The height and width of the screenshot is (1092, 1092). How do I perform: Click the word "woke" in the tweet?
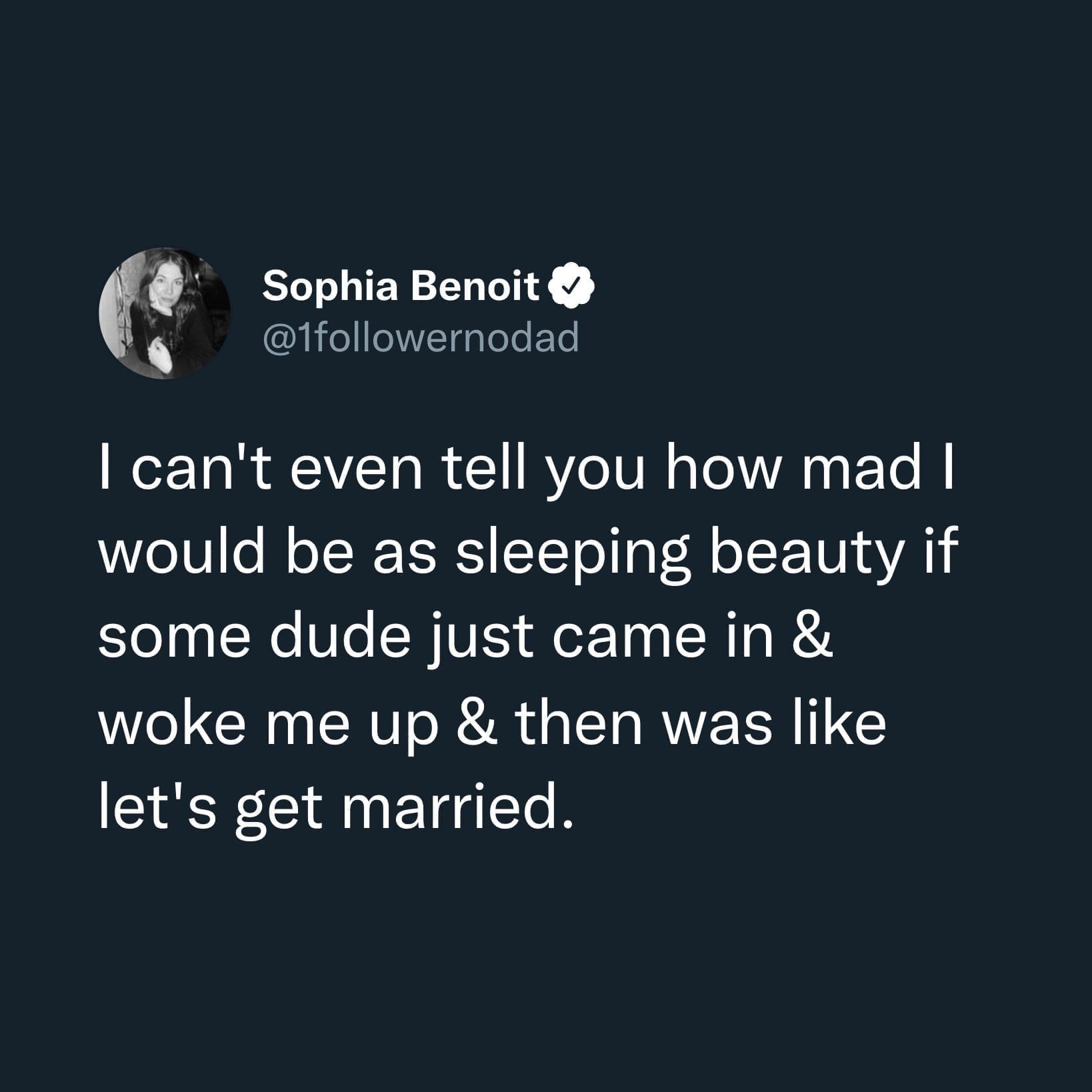pyautogui.click(x=172, y=723)
